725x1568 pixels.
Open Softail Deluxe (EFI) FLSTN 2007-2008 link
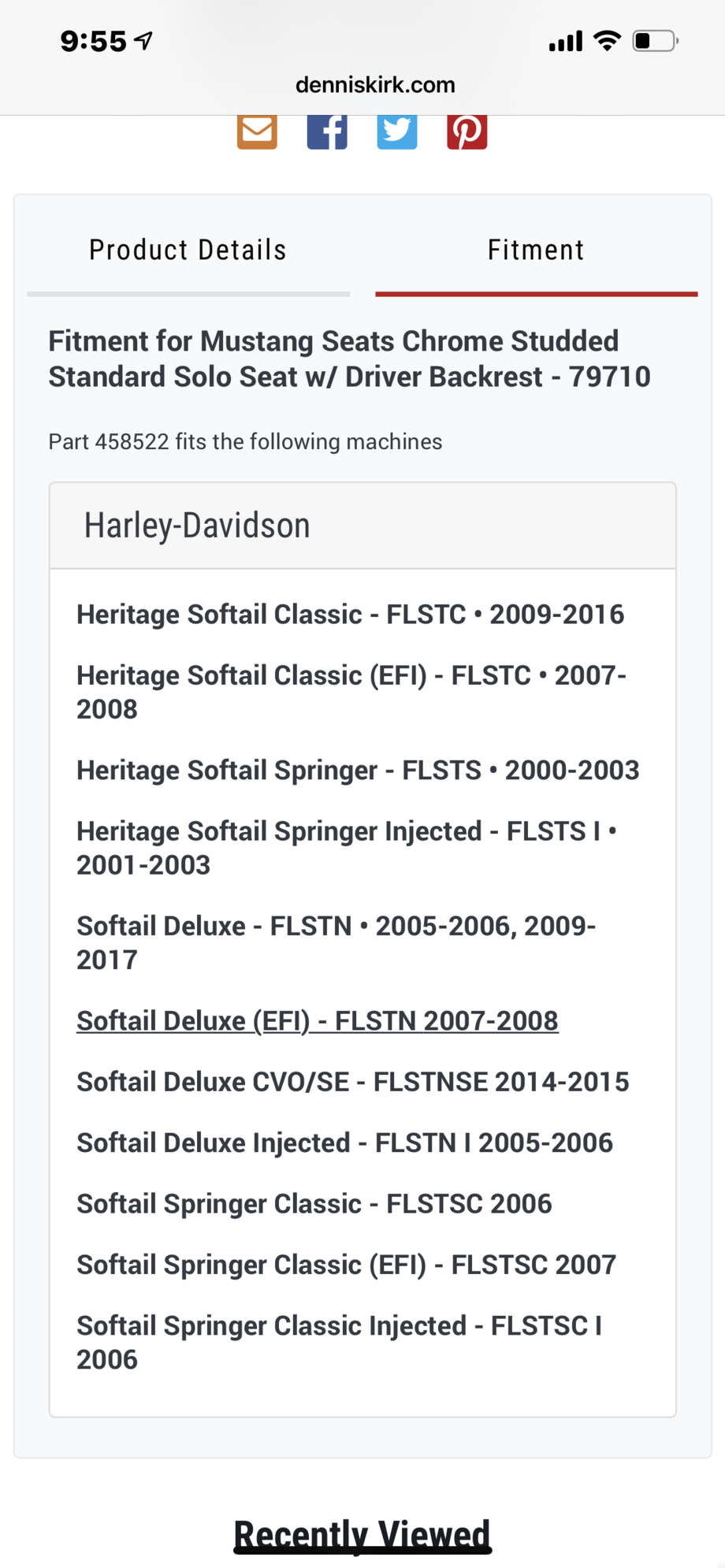click(x=317, y=1021)
